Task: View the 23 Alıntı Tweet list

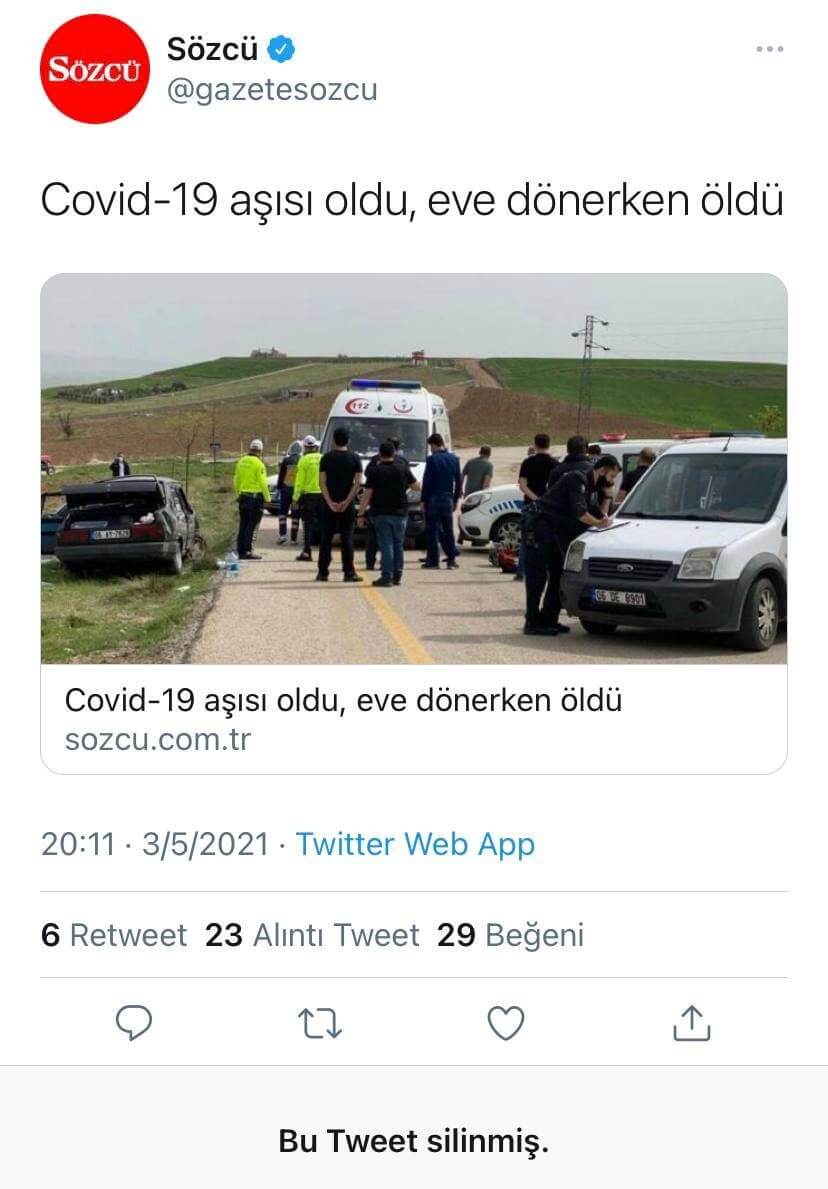Action: [312, 935]
